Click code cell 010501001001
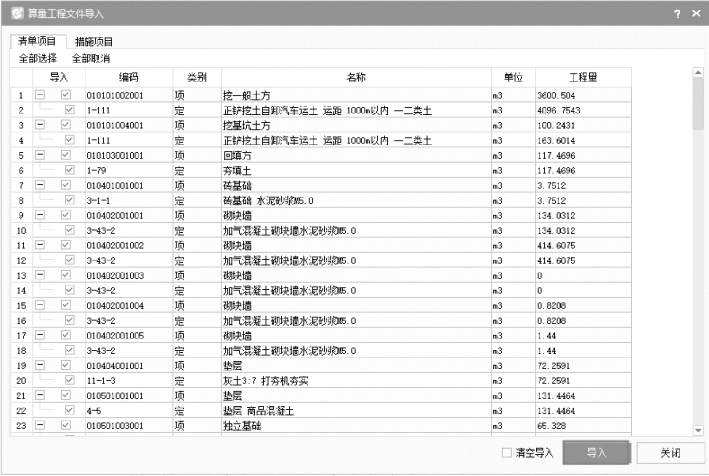Viewport: 709px width, 476px height. (129, 396)
